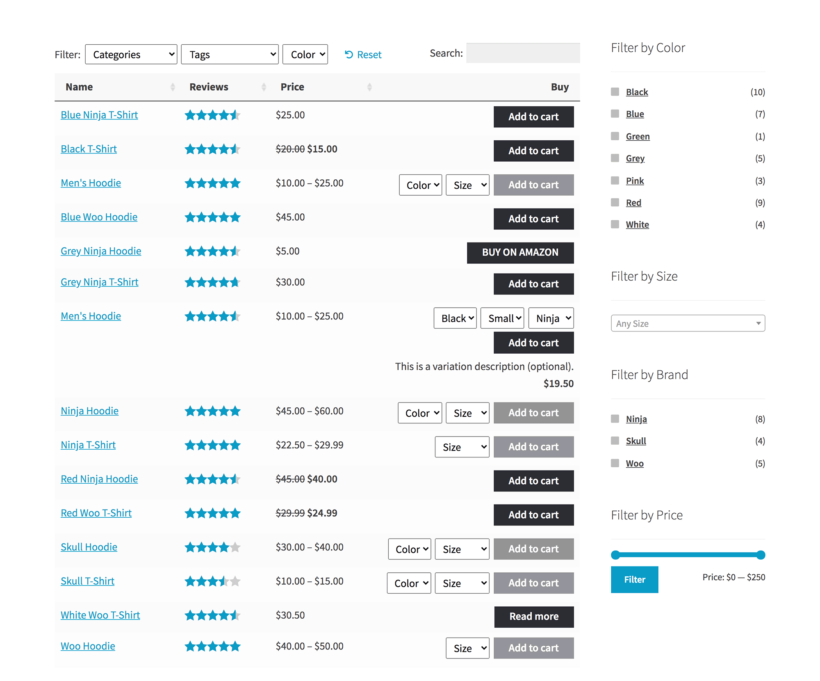The width and height of the screenshot is (820, 681).
Task: Check the Ninja brand filter
Action: point(613,419)
